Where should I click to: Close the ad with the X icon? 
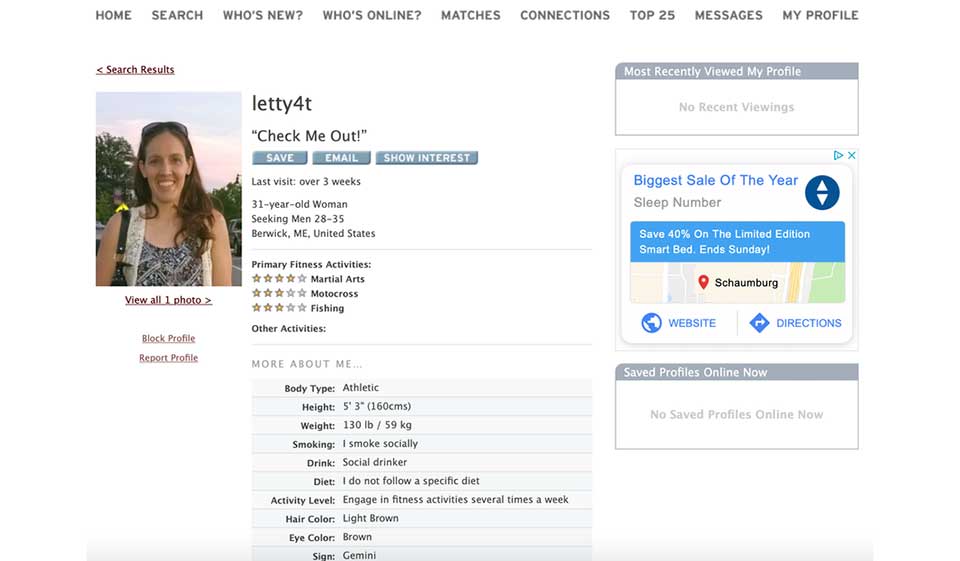(x=852, y=155)
